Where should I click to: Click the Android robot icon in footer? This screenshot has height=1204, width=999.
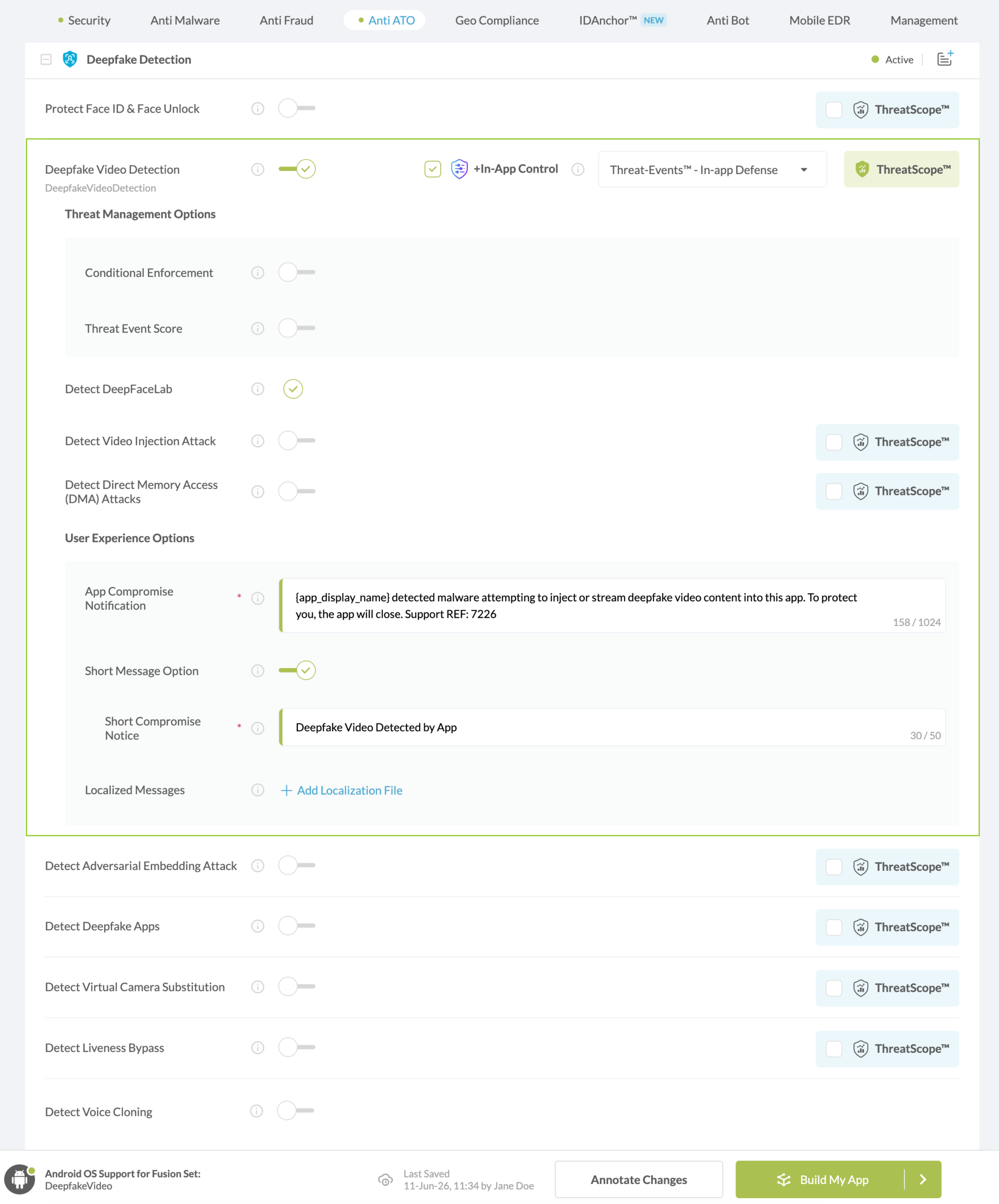pyautogui.click(x=20, y=1179)
